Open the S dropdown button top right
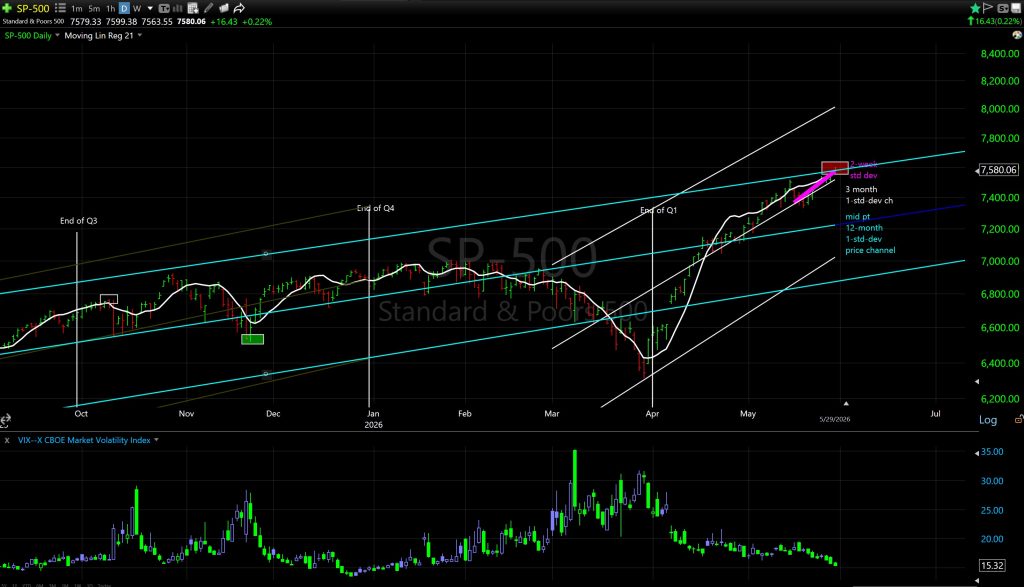The width and height of the screenshot is (1024, 587). coord(1002,8)
